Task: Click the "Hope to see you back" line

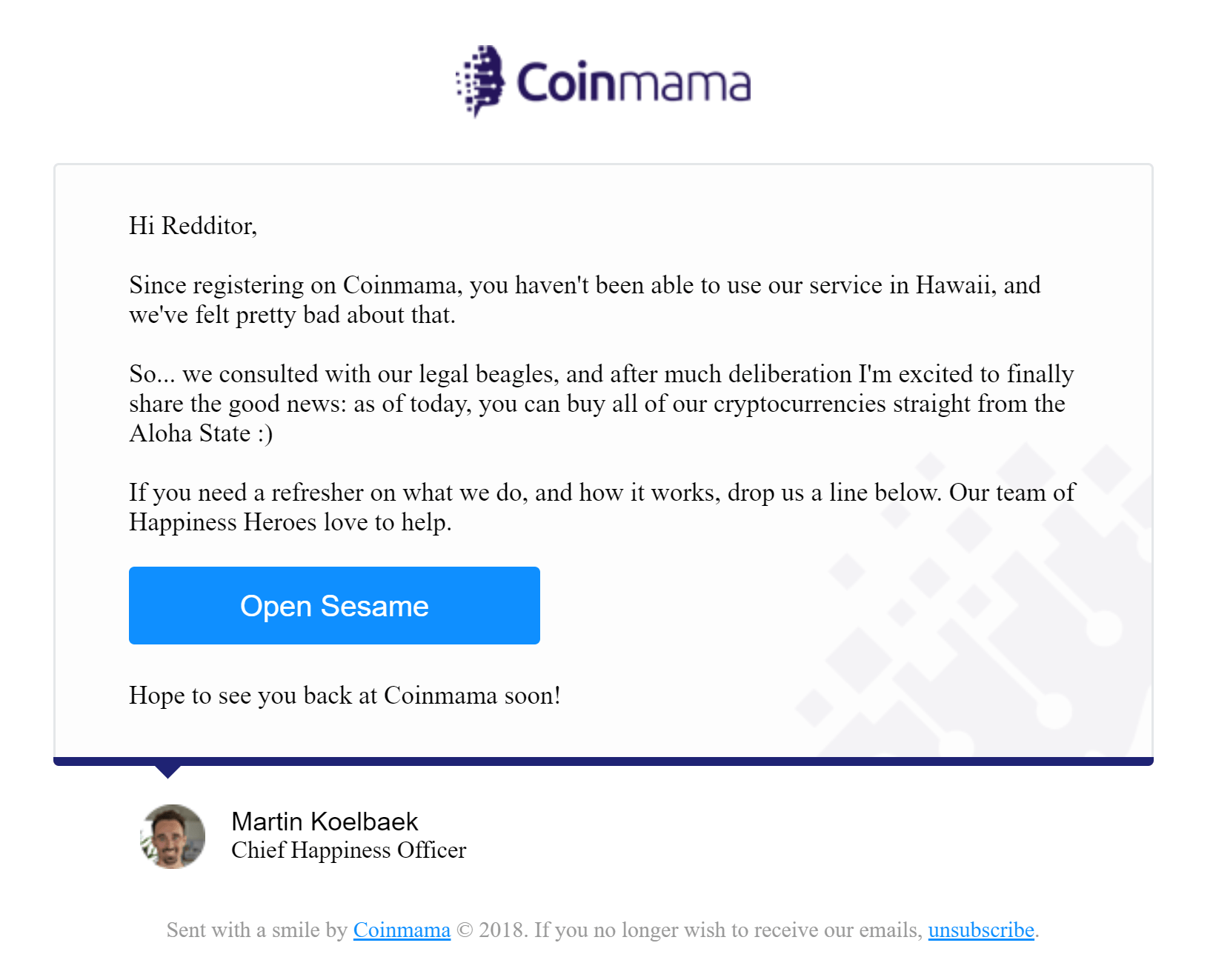Action: click(x=345, y=696)
